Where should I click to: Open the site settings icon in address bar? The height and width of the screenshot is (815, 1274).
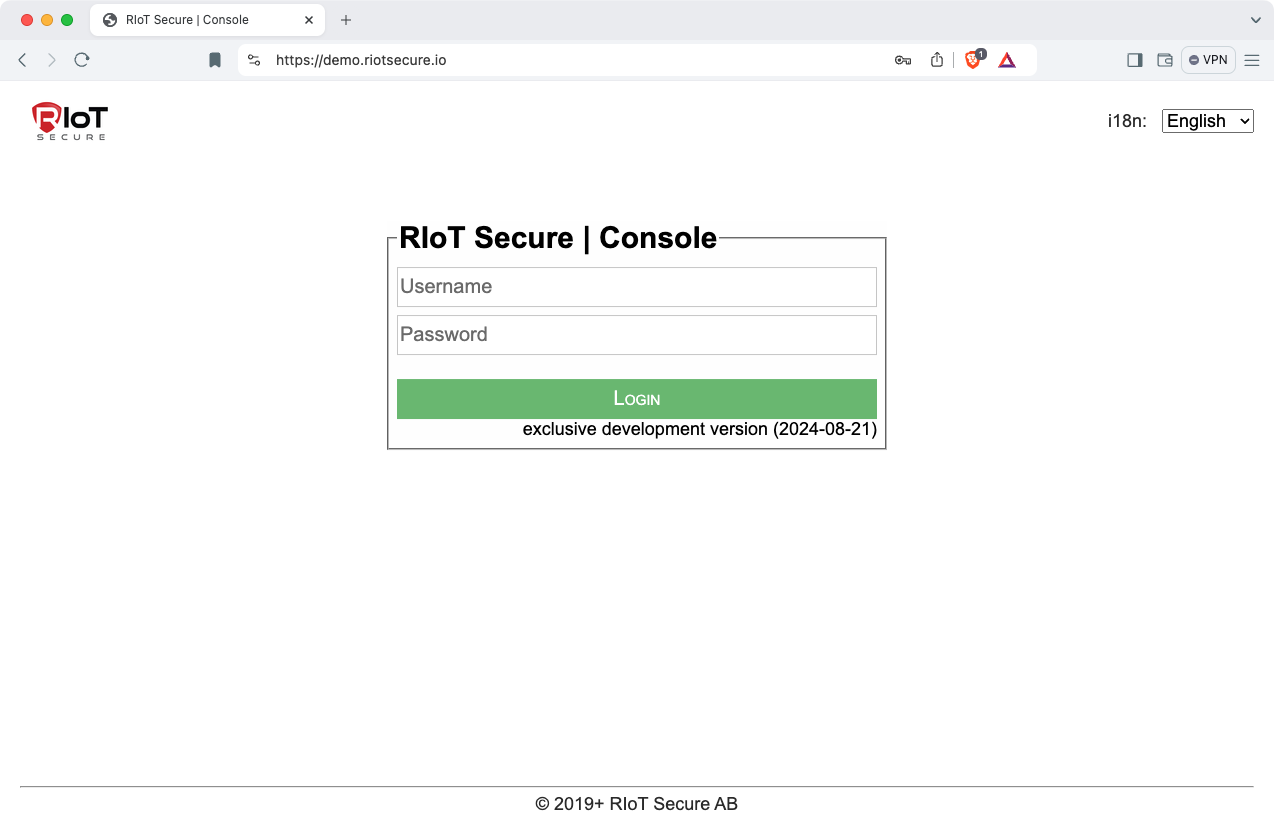[254, 60]
